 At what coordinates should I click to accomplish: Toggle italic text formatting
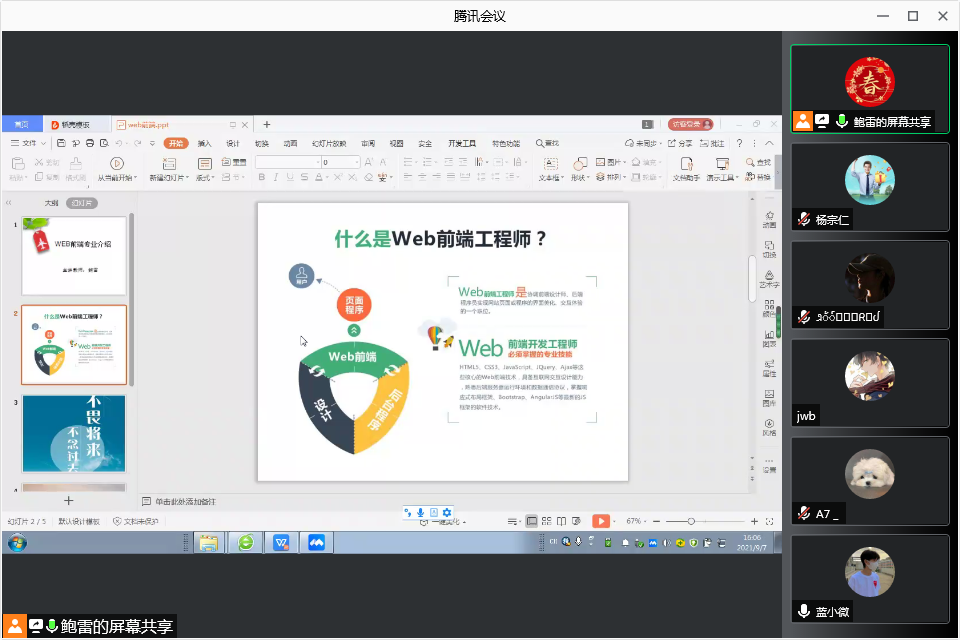tap(276, 178)
